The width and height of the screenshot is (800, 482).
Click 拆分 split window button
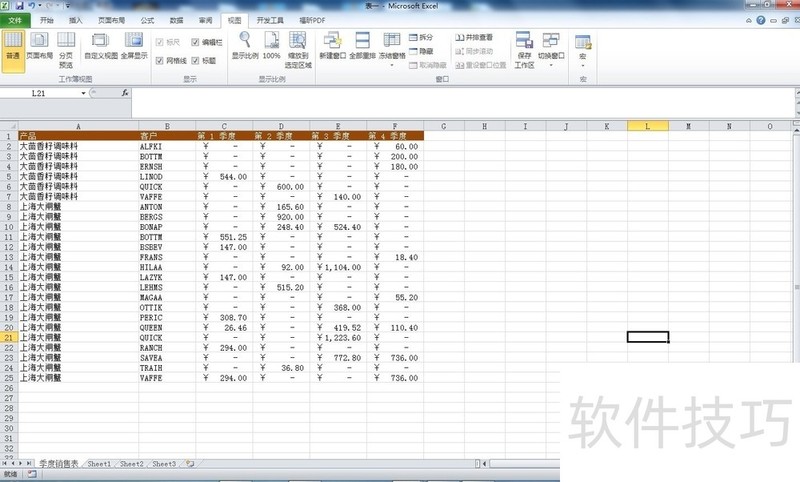[x=421, y=37]
